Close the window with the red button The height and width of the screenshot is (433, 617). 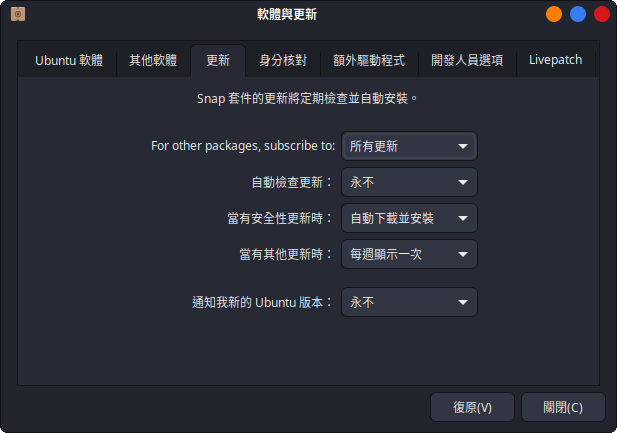(602, 14)
